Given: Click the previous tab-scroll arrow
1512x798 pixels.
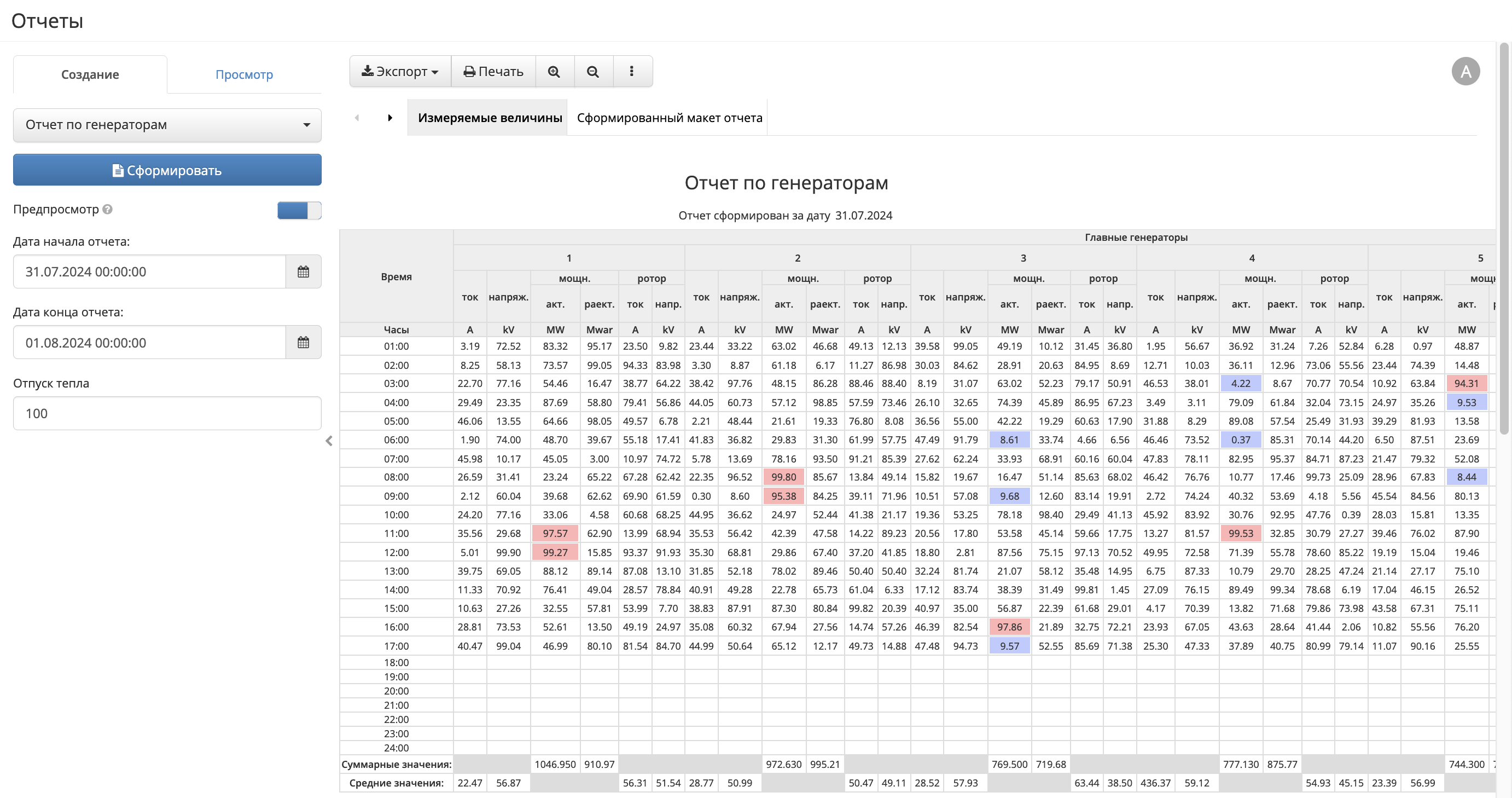Looking at the screenshot, I should pyautogui.click(x=357, y=118).
